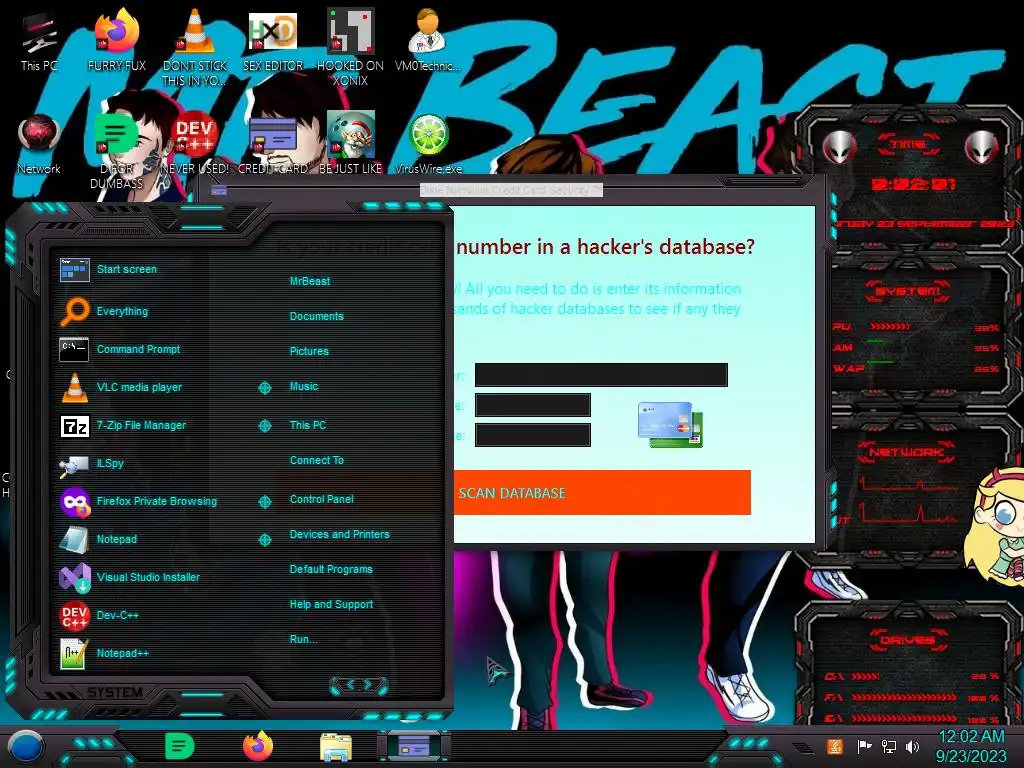The image size is (1024, 768).
Task: Open Firefox from the taskbar
Action: (x=258, y=746)
